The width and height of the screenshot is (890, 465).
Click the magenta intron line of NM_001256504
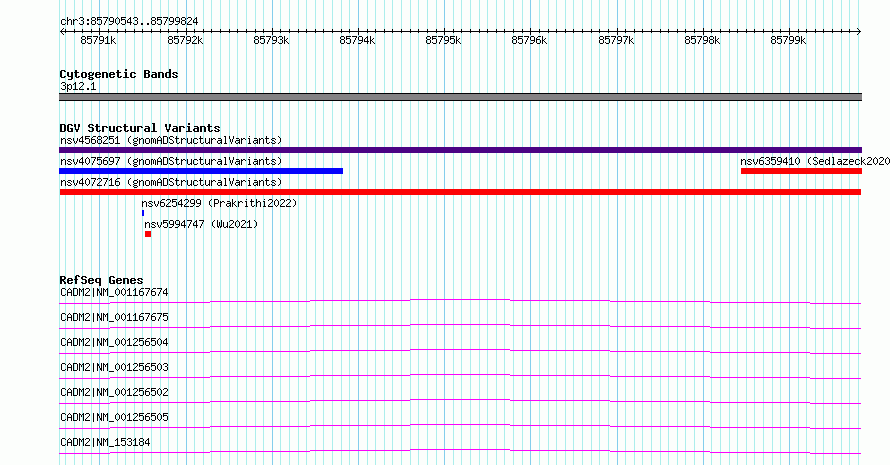[x=460, y=350]
